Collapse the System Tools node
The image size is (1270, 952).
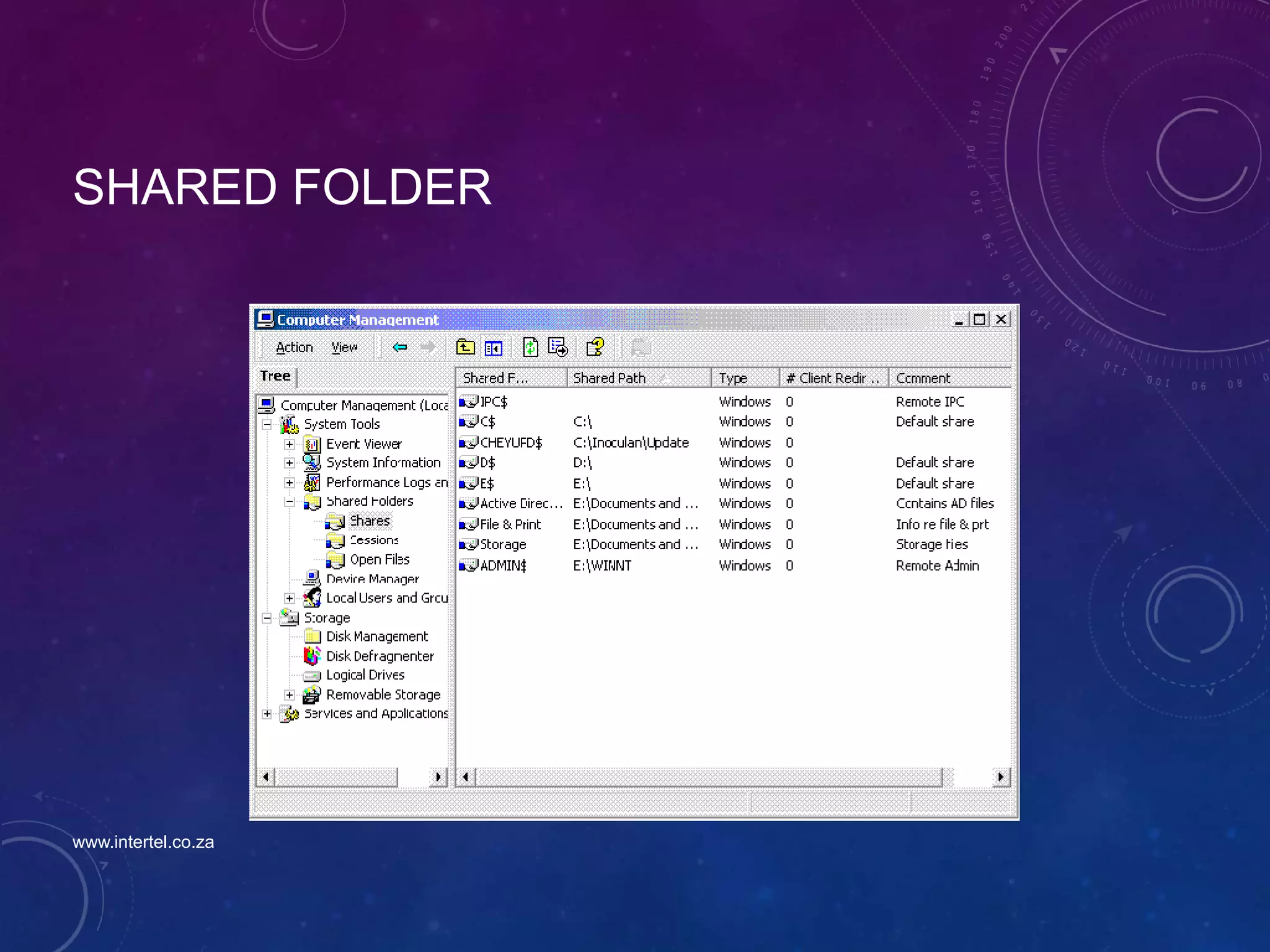click(x=267, y=425)
